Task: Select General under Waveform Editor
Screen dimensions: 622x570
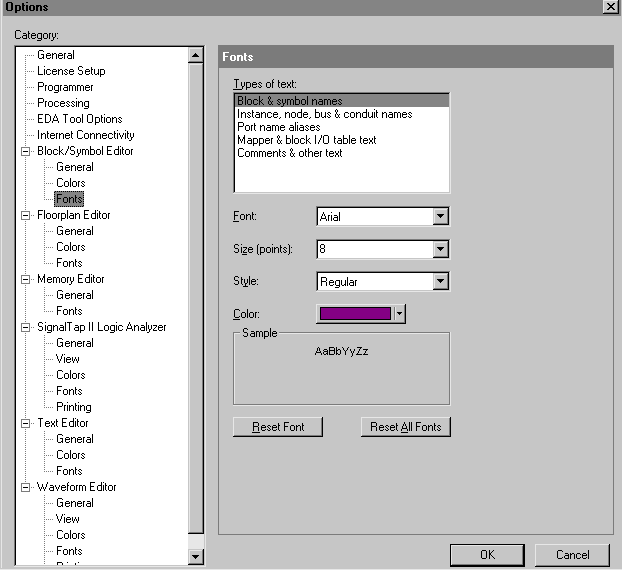Action: (x=75, y=503)
